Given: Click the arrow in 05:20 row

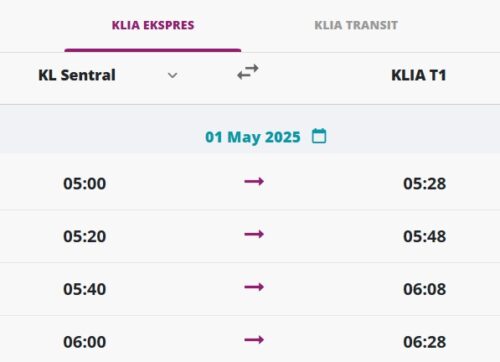Looking at the screenshot, I should (254, 234).
